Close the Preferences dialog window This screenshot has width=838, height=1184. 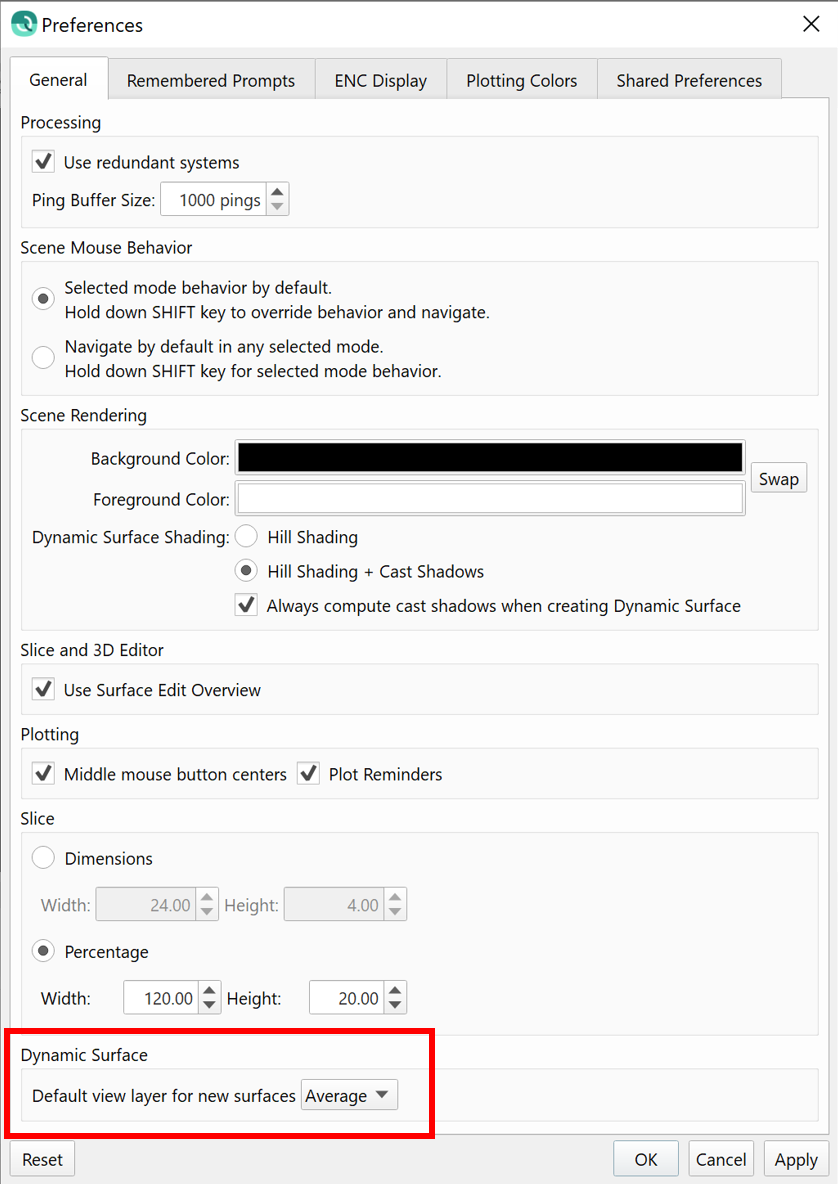click(x=811, y=24)
